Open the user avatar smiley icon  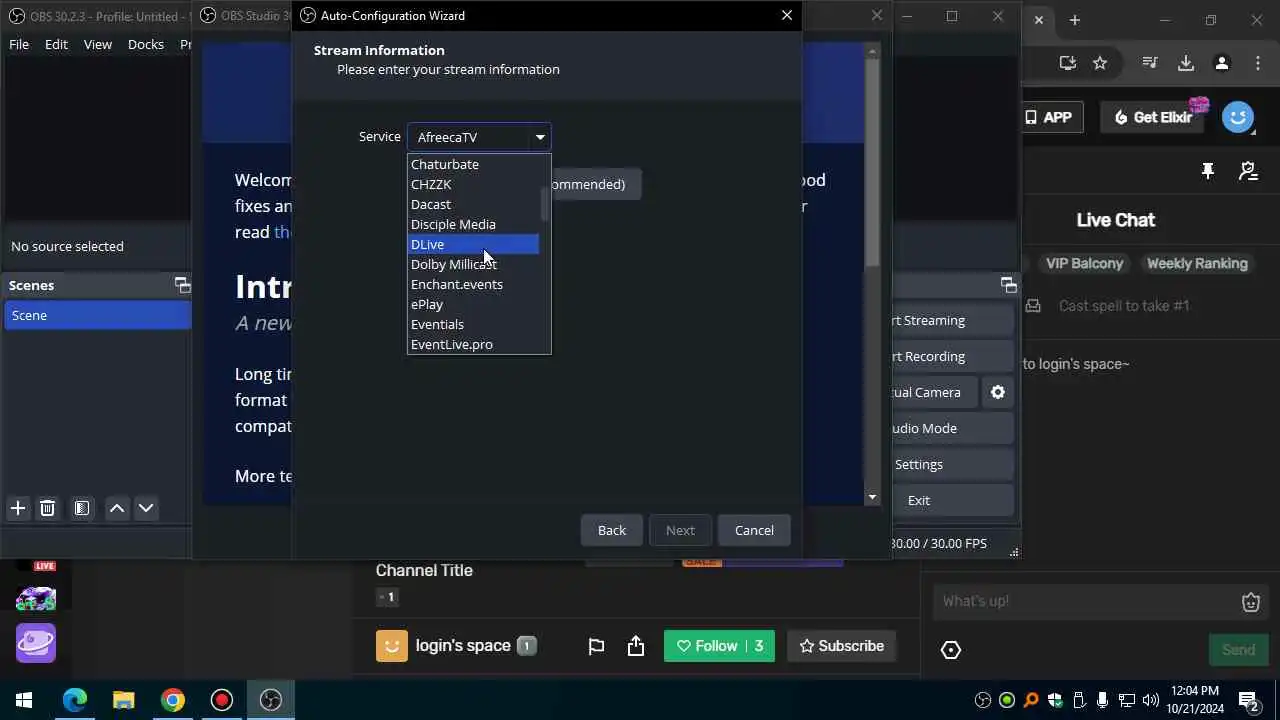coord(1238,117)
